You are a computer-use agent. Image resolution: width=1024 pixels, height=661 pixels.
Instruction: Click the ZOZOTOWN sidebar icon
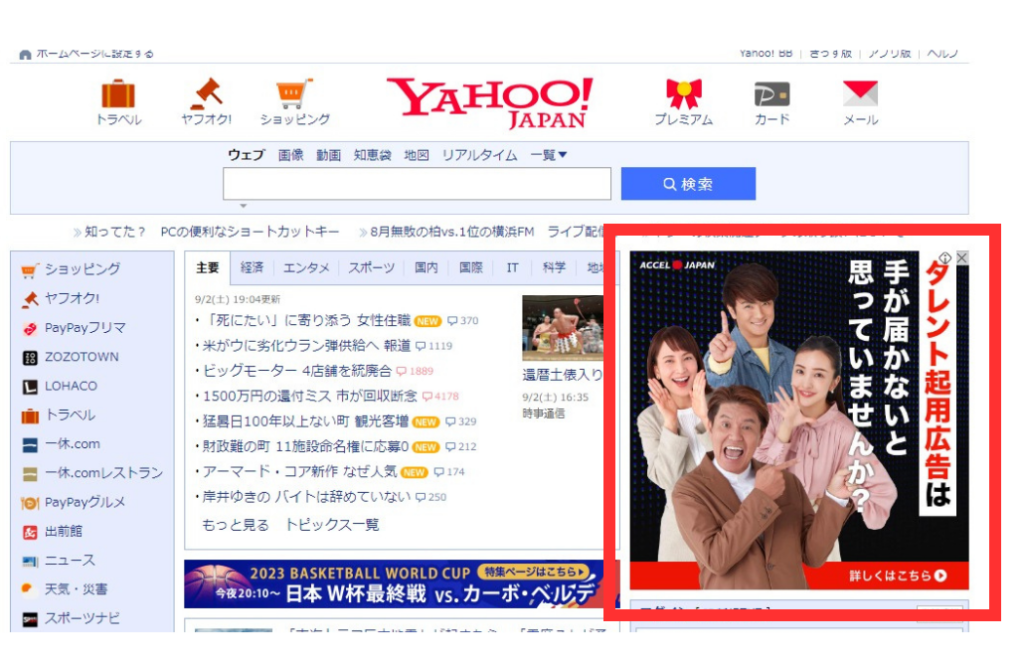30,357
